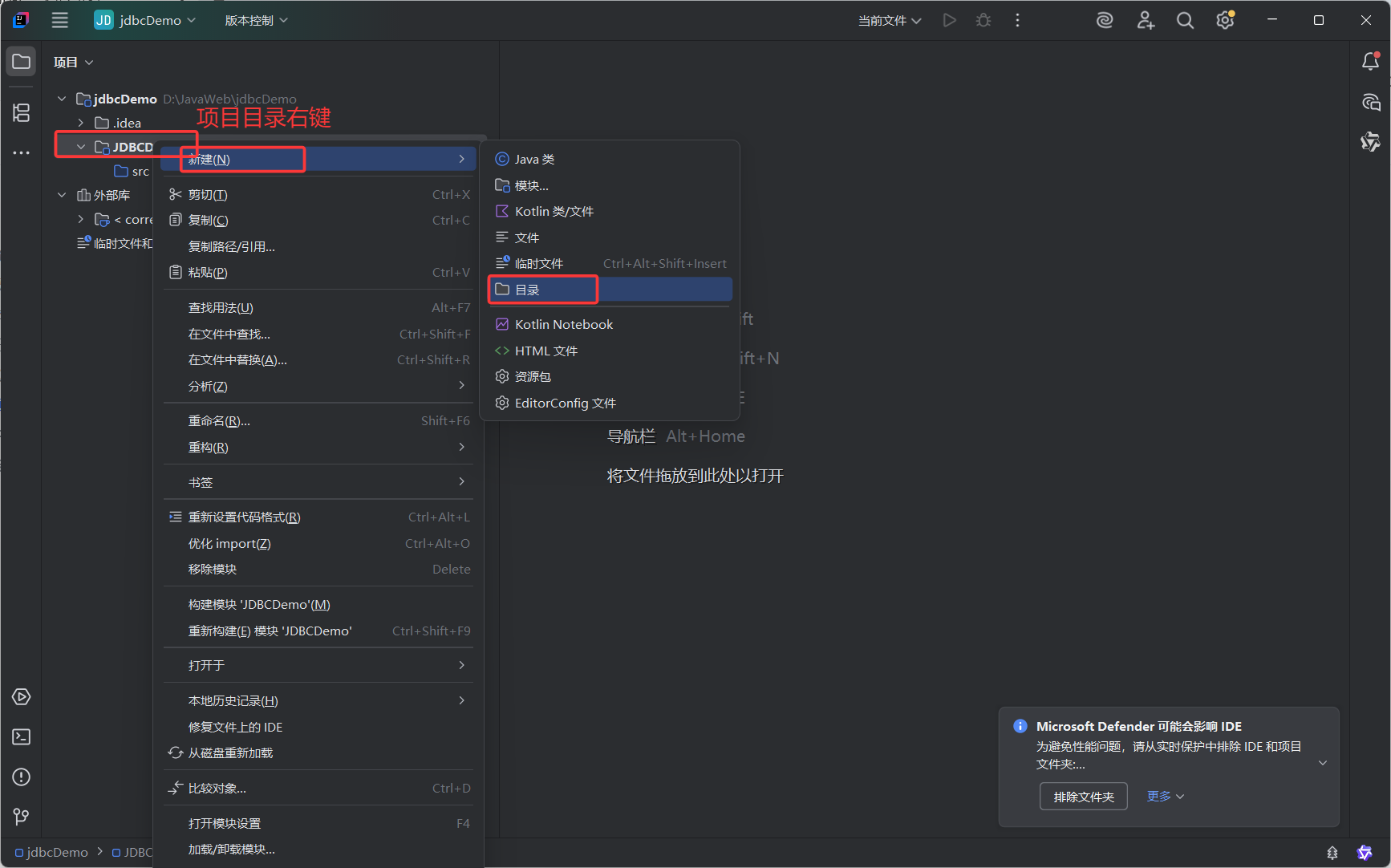
Task: Open the AI spiral assistant icon in toolbar
Action: (1105, 20)
